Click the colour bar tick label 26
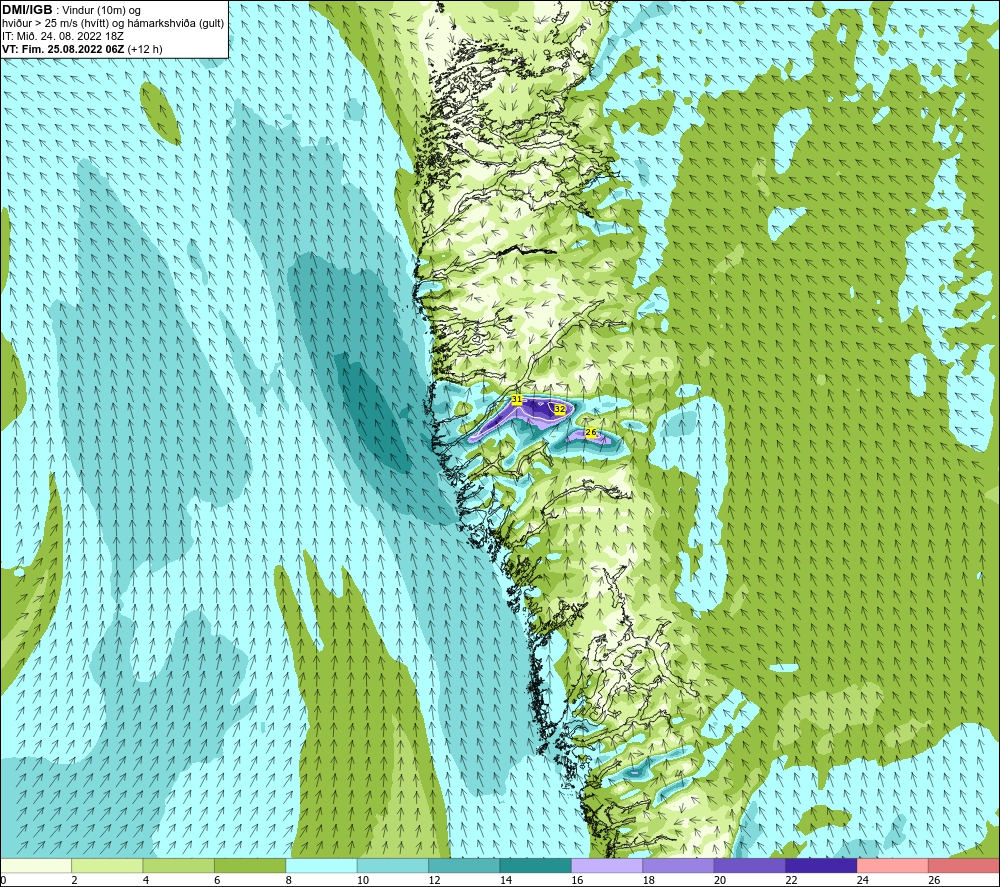Viewport: 1000px width, 887px height. pos(934,880)
